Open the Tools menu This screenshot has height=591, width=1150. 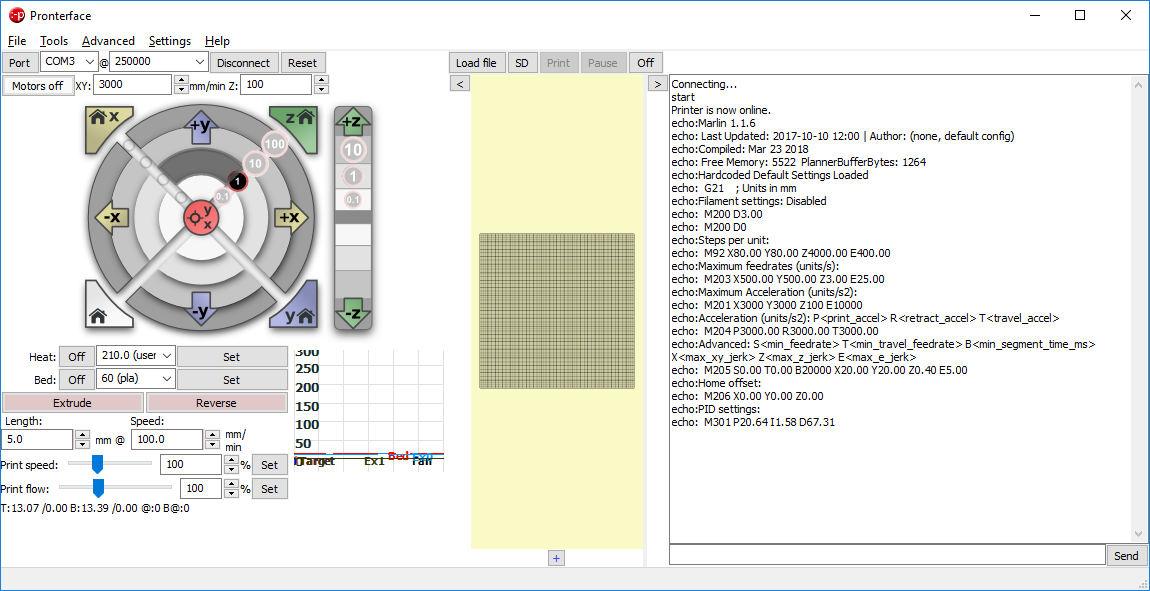coord(54,41)
